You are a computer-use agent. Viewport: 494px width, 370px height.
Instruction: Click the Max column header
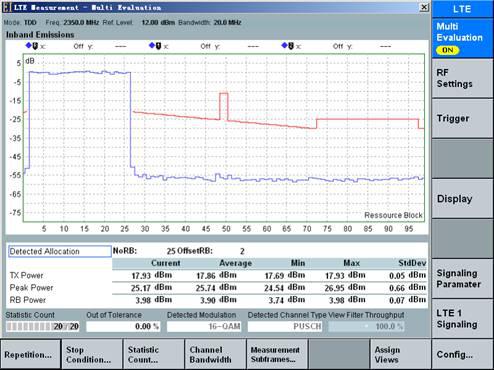coord(351,263)
